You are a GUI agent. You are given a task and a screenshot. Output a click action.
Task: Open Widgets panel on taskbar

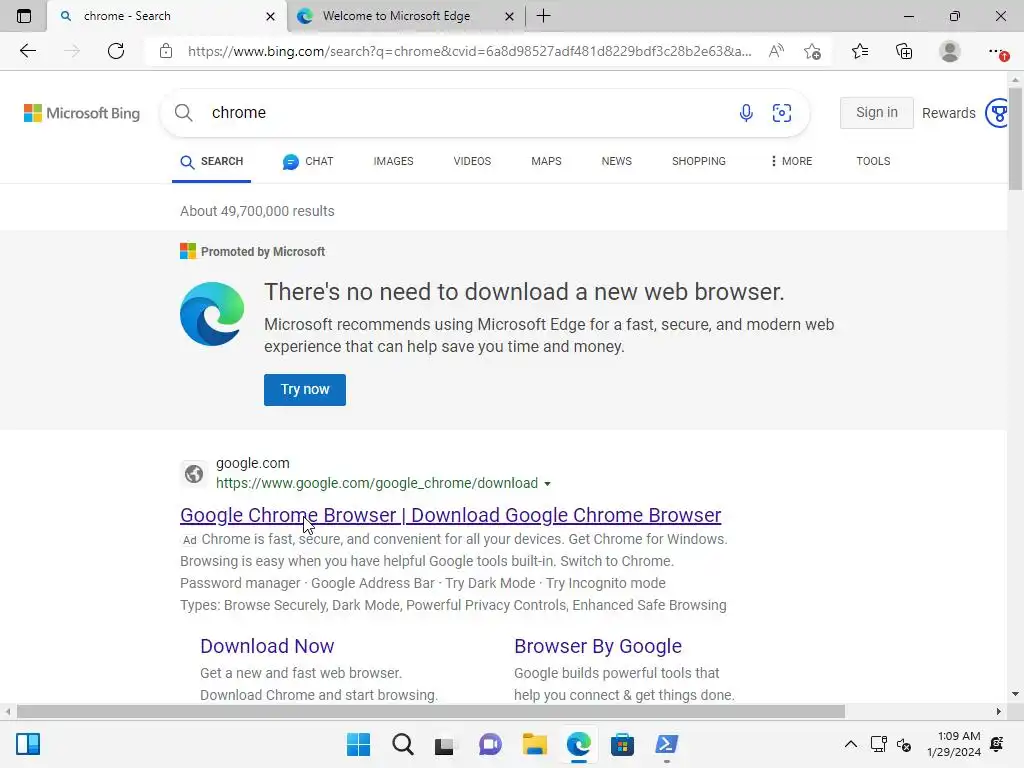[x=28, y=744]
